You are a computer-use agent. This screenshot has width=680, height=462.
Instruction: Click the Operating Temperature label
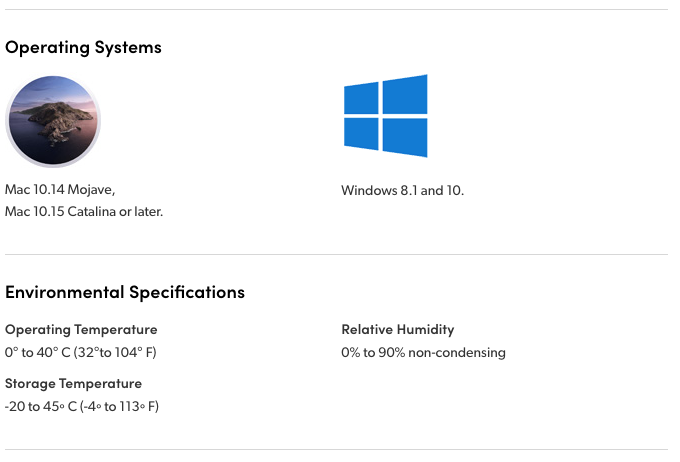pos(81,329)
